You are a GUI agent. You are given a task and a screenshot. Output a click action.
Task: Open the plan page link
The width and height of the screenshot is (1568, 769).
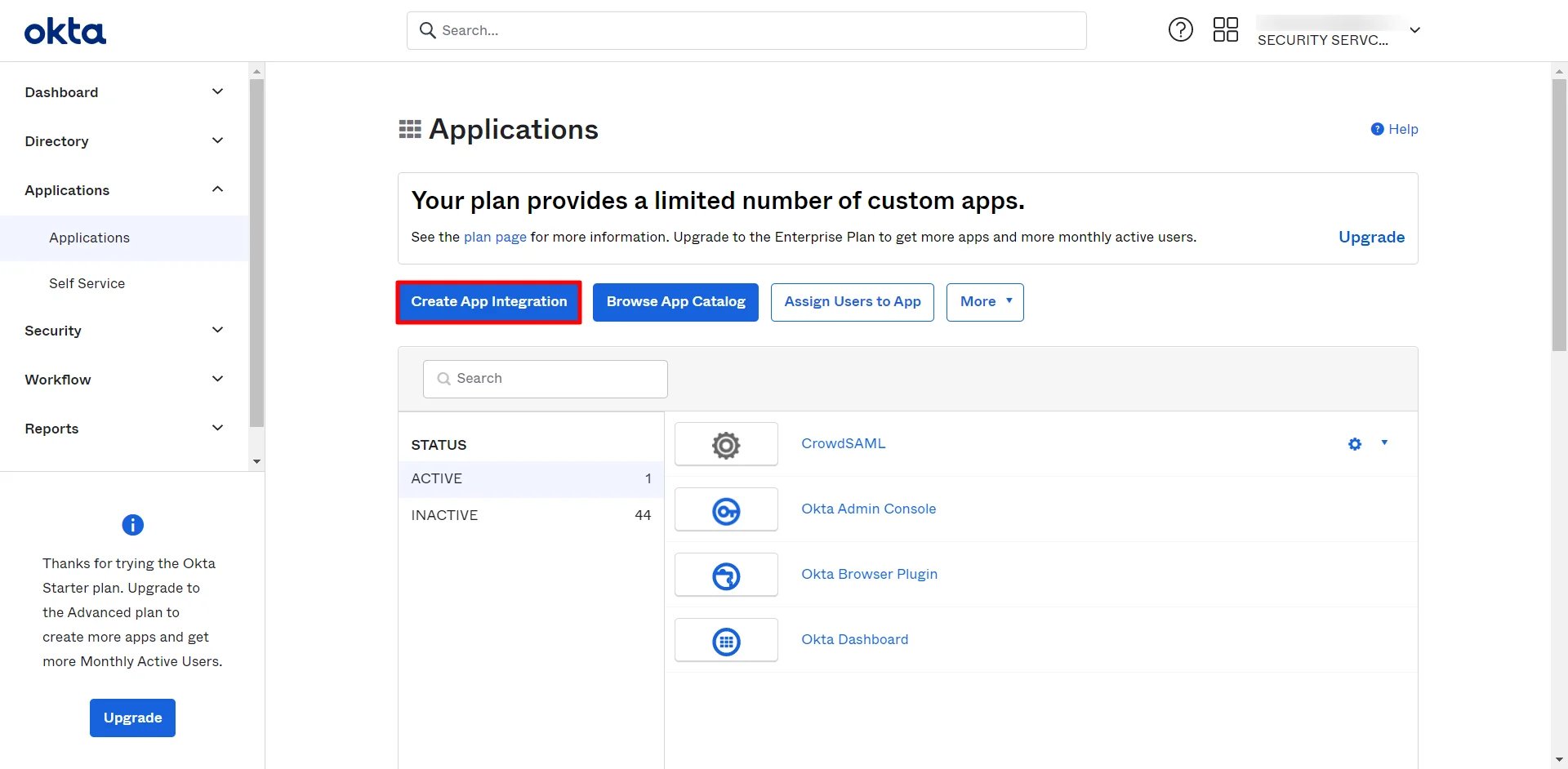coord(494,237)
